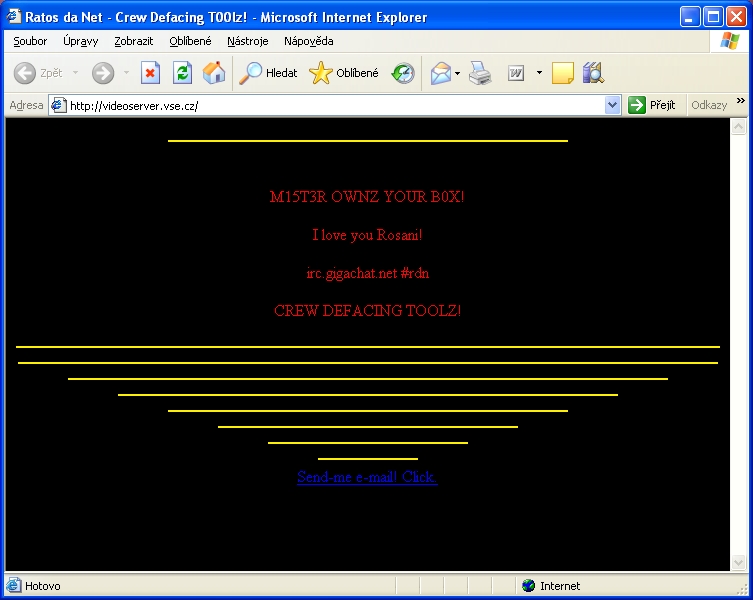Expand the Back button history arrow
Screen dimensions: 753x600
coord(75,73)
